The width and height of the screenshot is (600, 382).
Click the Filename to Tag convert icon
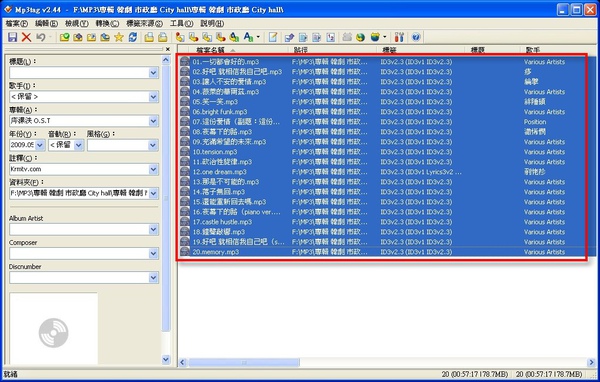click(x=194, y=37)
